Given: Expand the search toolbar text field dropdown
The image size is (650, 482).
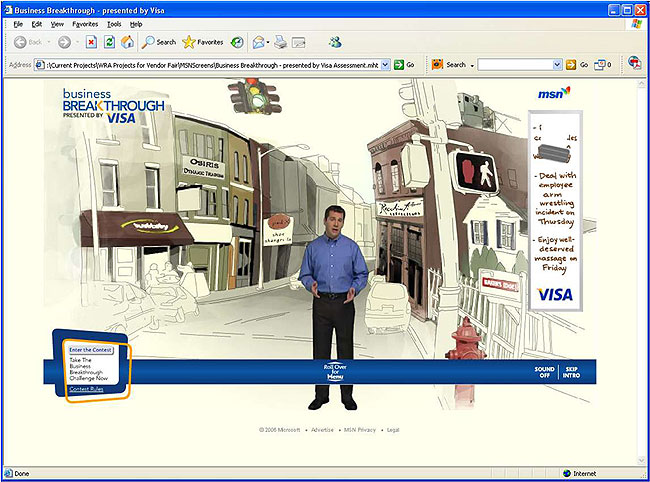Looking at the screenshot, I should point(558,65).
